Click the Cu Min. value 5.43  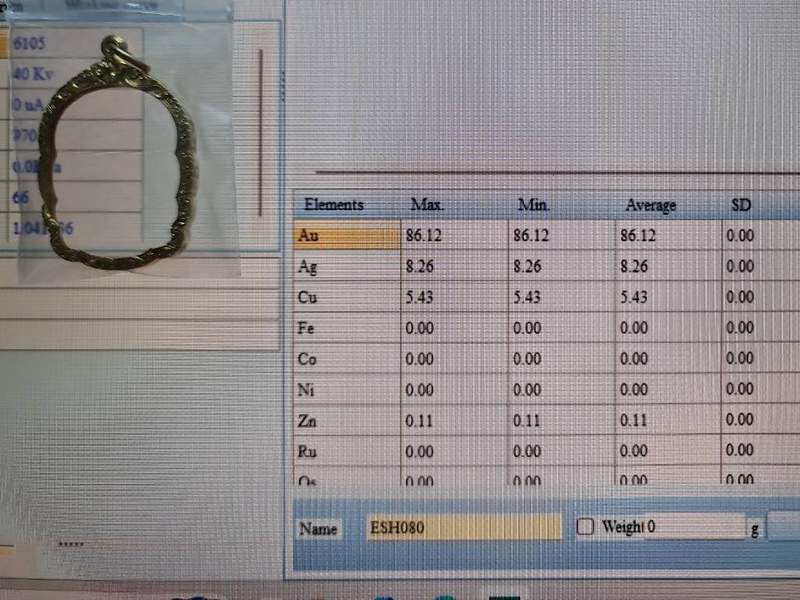pyautogui.click(x=528, y=298)
